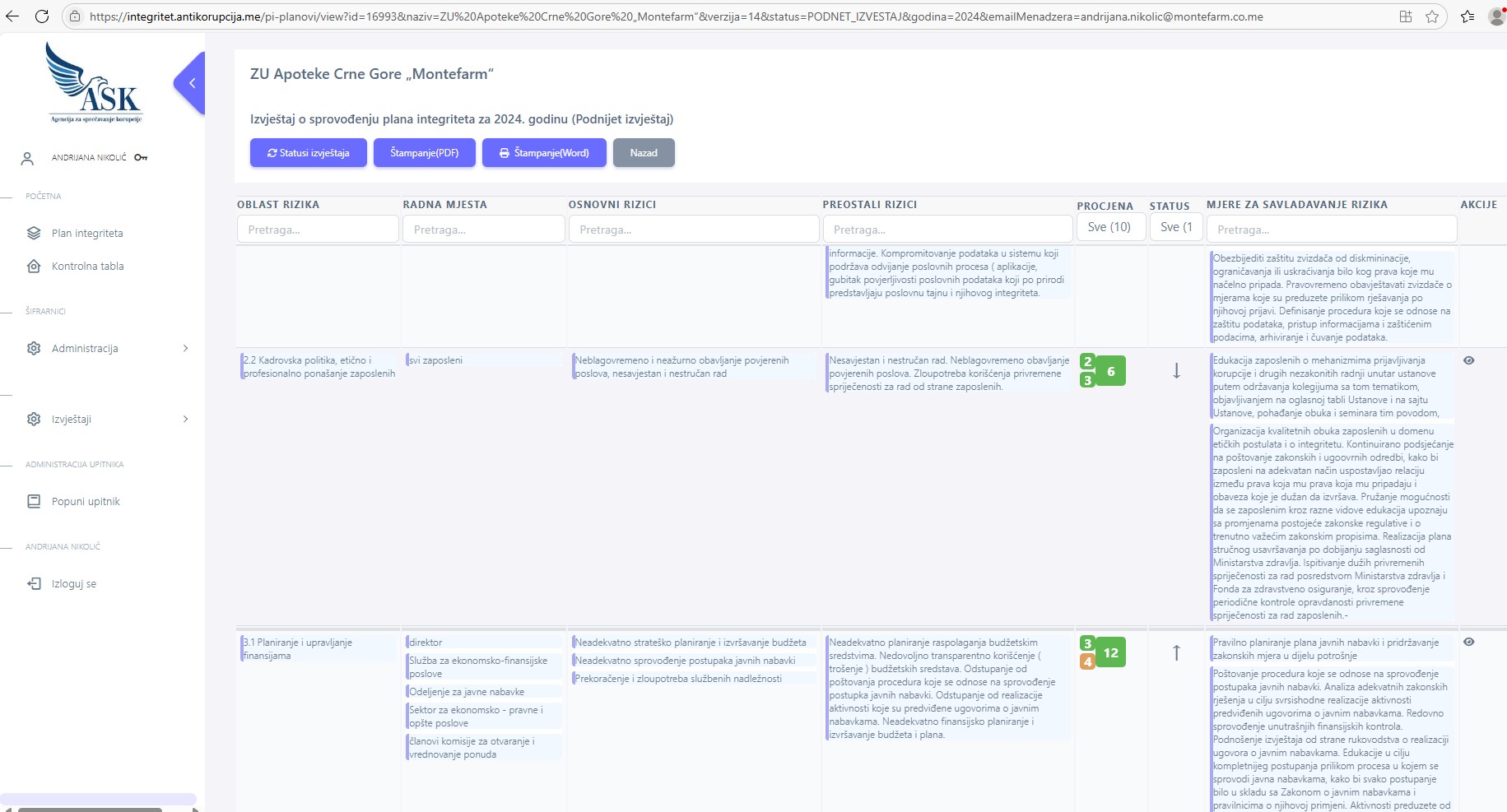Click the downward status arrow for row 2.2
This screenshot has width=1507, height=812.
(x=1176, y=371)
